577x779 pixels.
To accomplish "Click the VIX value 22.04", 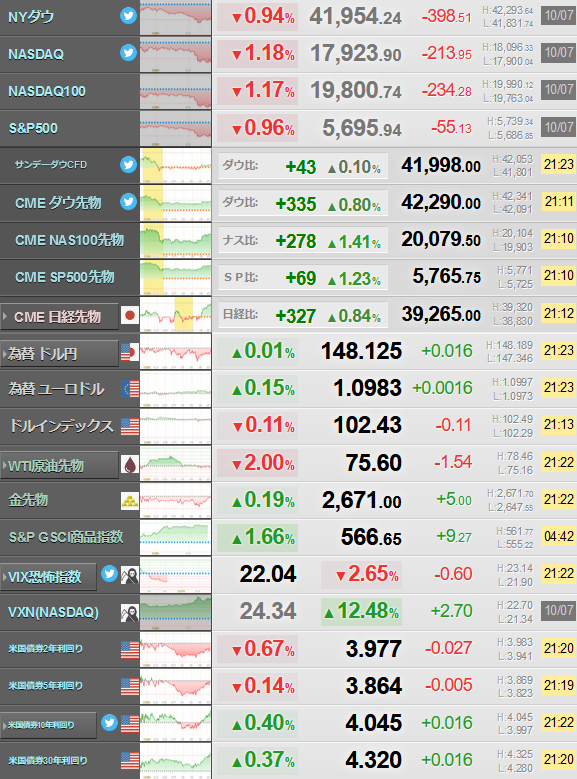I will (268, 574).
